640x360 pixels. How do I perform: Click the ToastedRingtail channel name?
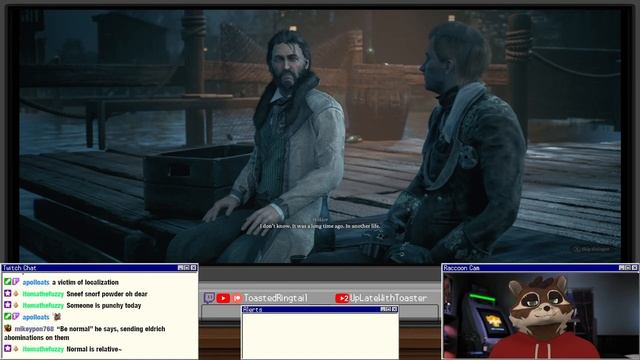point(276,298)
